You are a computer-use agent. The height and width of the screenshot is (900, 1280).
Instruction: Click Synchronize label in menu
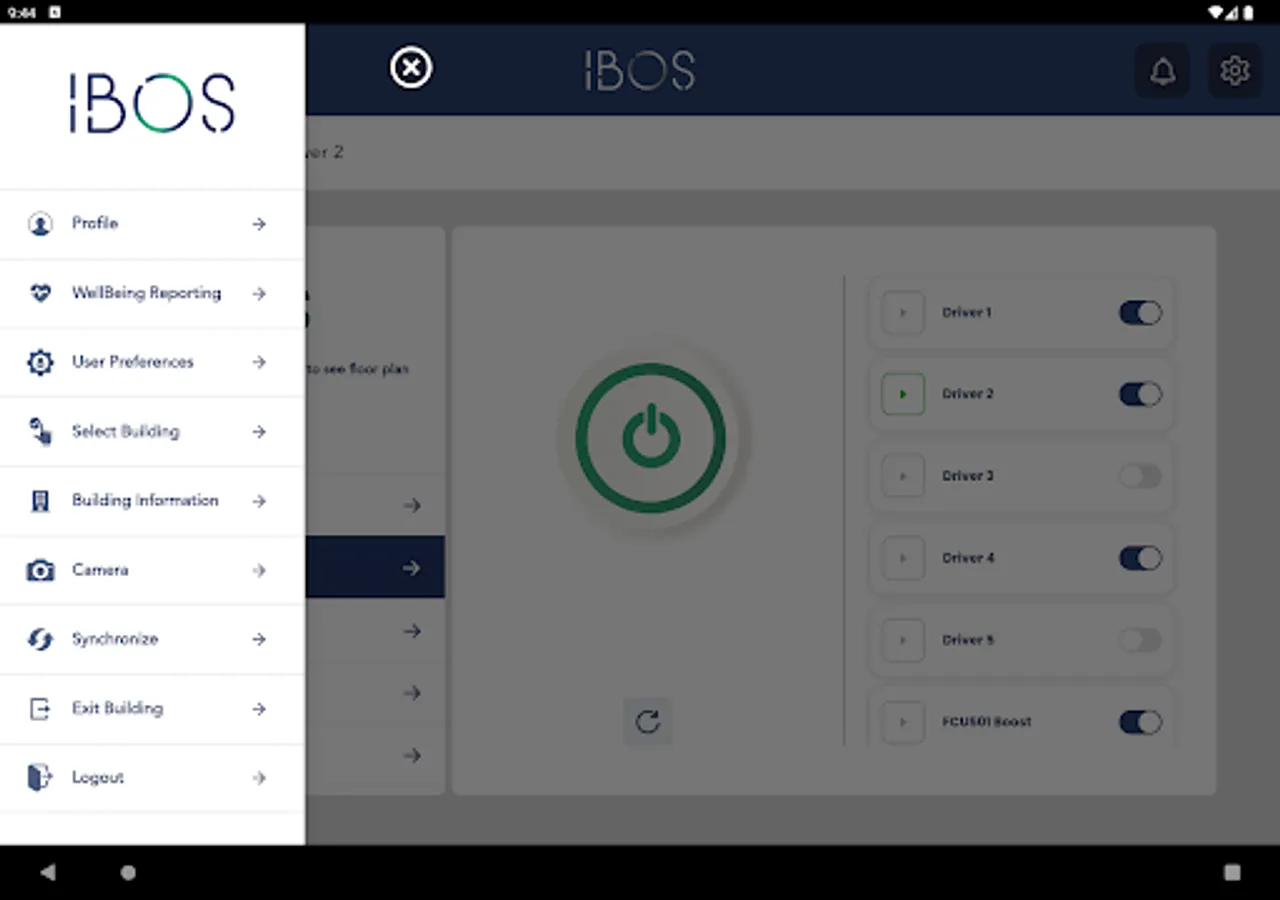tap(115, 639)
